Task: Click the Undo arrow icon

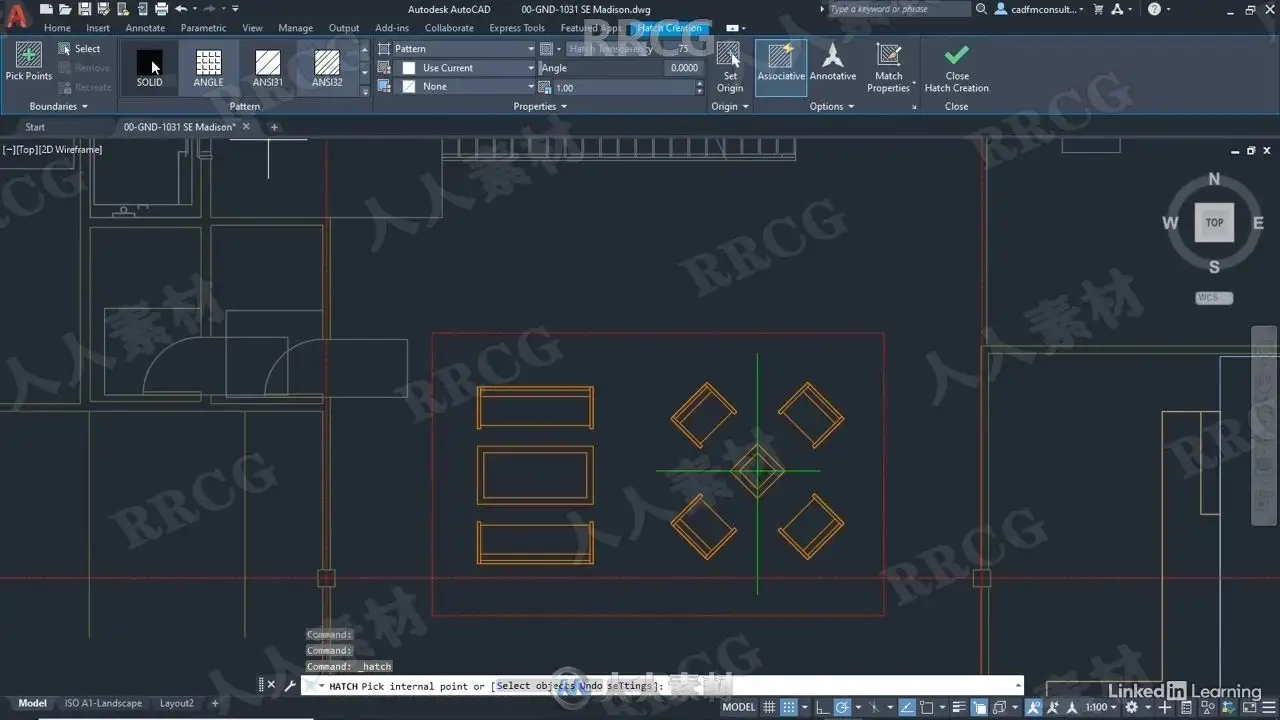Action: pyautogui.click(x=181, y=9)
